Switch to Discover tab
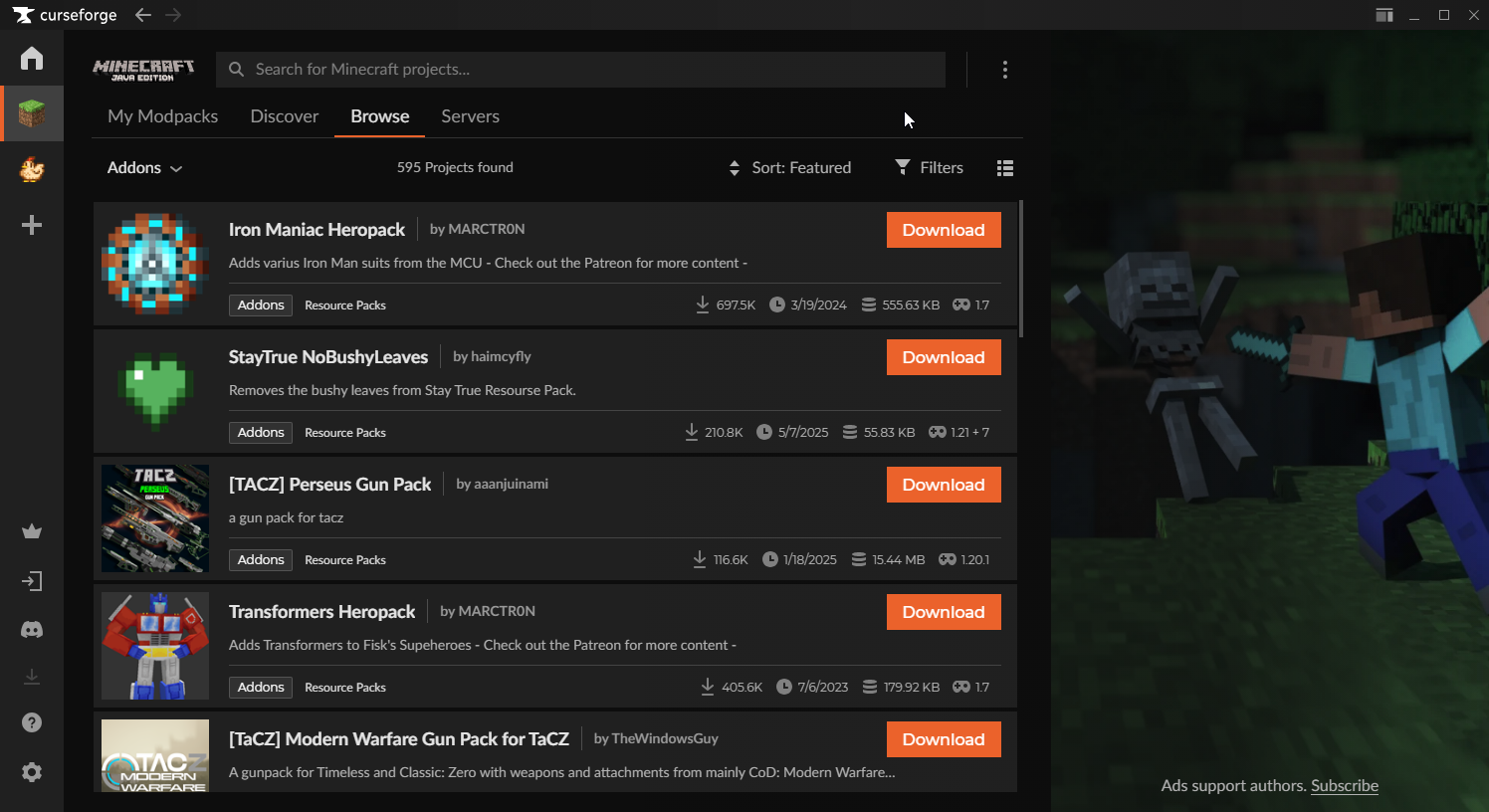The image size is (1489, 812). [285, 116]
